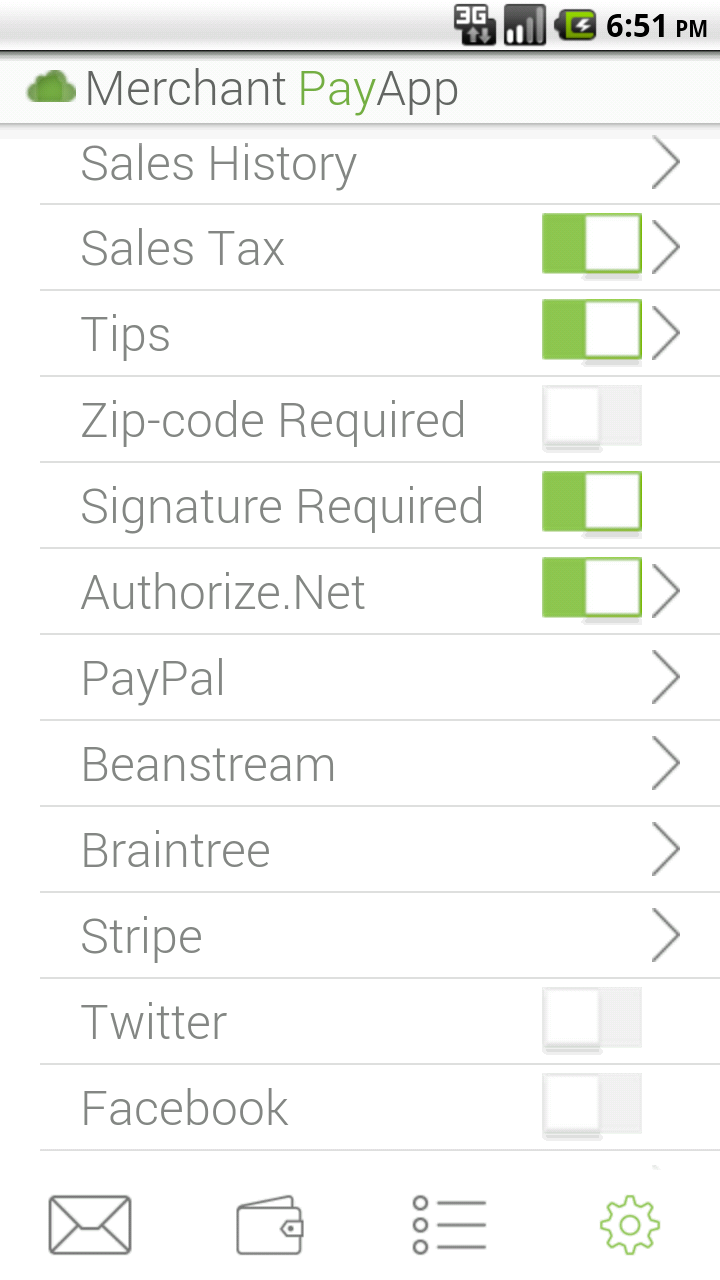720x1280 pixels.
Task: Tap the Merchant PayApp title text
Action: click(x=272, y=89)
